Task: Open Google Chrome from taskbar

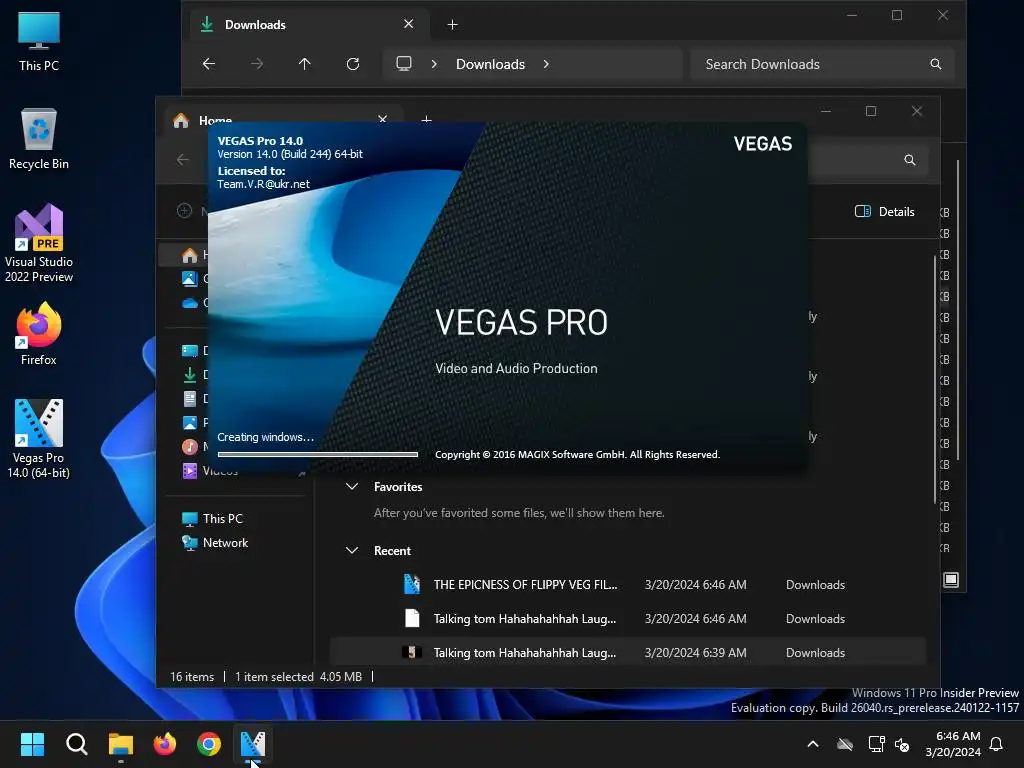Action: pyautogui.click(x=209, y=744)
